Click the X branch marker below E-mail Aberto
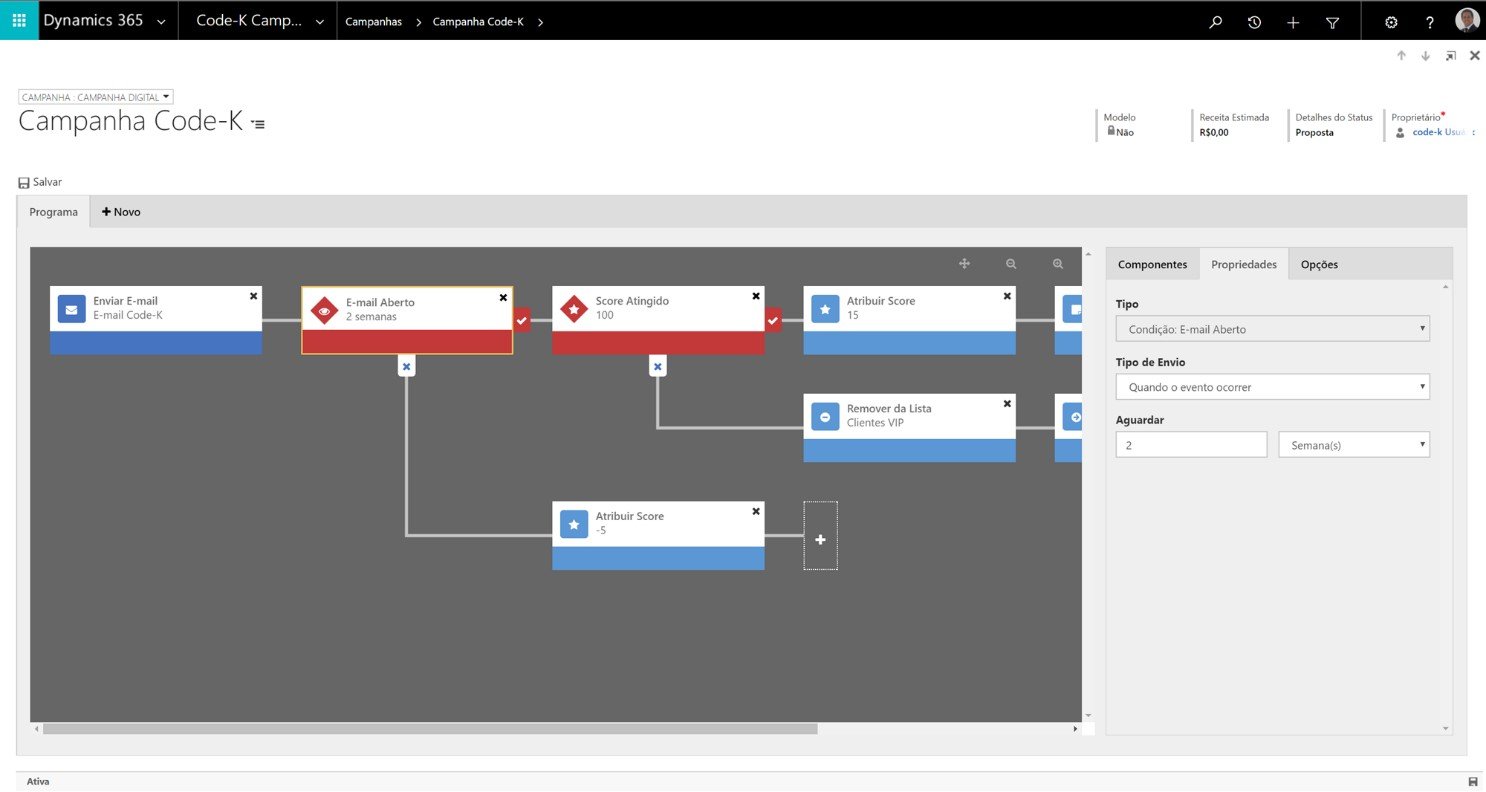This screenshot has width=1486, height=792. pos(406,367)
